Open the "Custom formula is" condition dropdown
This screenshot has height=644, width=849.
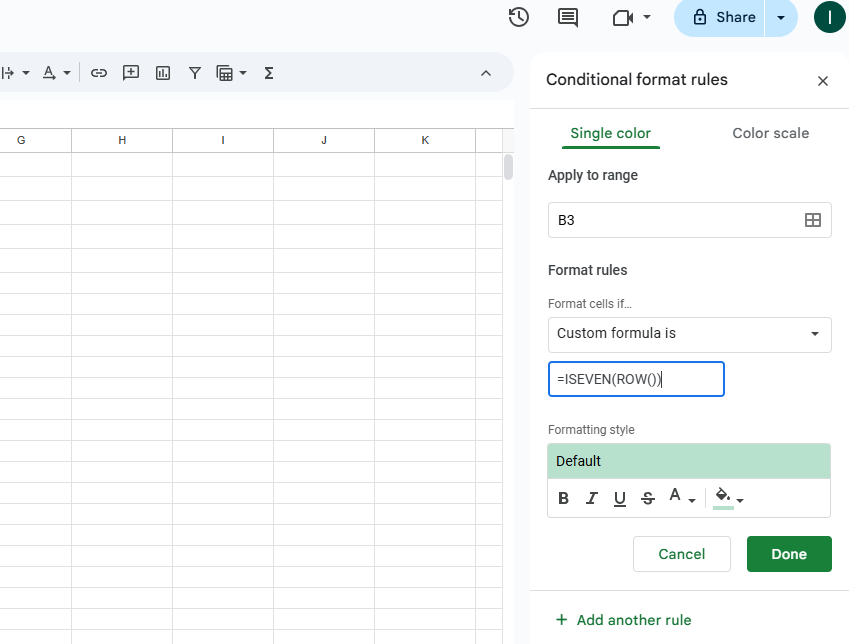(x=689, y=334)
